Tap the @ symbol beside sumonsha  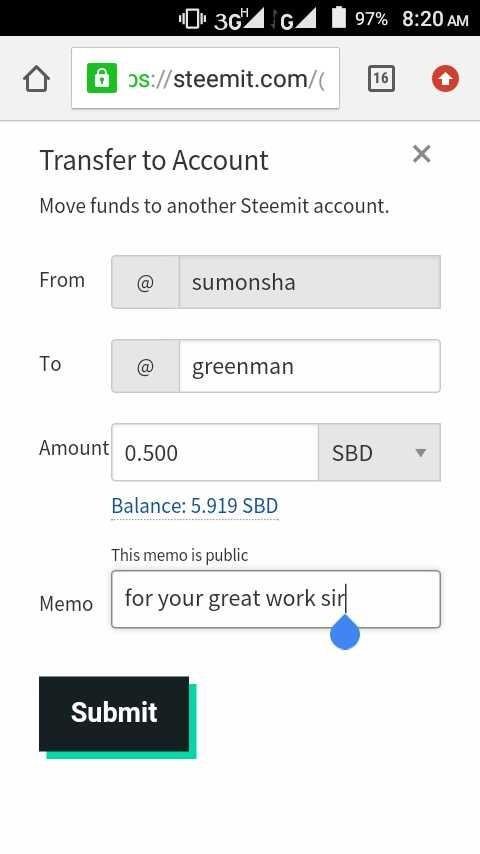coord(145,282)
